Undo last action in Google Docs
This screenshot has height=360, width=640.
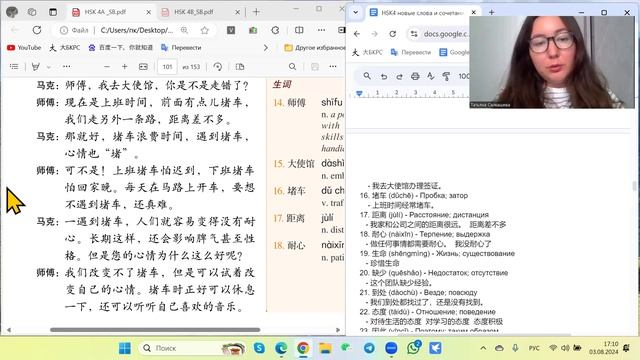click(384, 76)
